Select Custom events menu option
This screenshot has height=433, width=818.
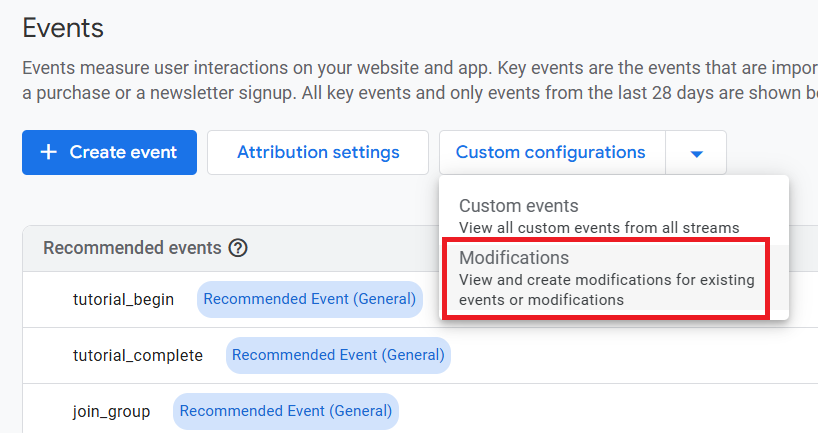518,206
